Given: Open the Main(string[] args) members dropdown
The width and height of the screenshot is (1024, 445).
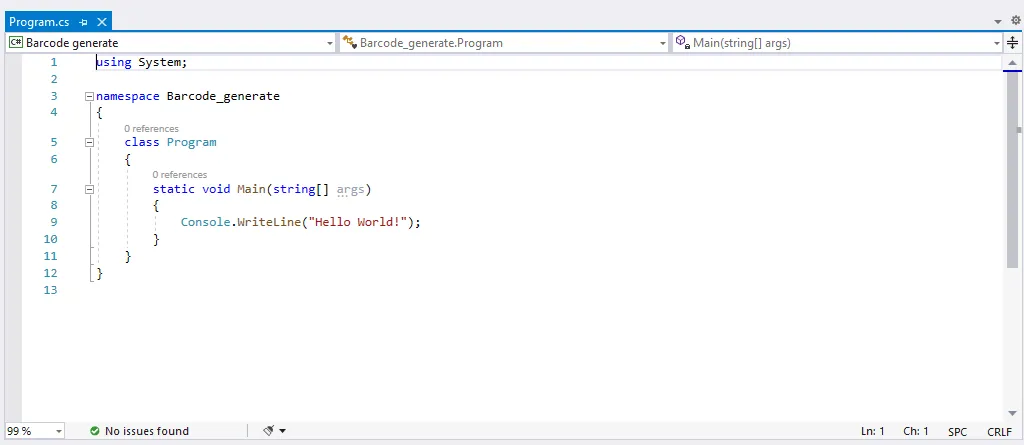Looking at the screenshot, I should point(996,43).
